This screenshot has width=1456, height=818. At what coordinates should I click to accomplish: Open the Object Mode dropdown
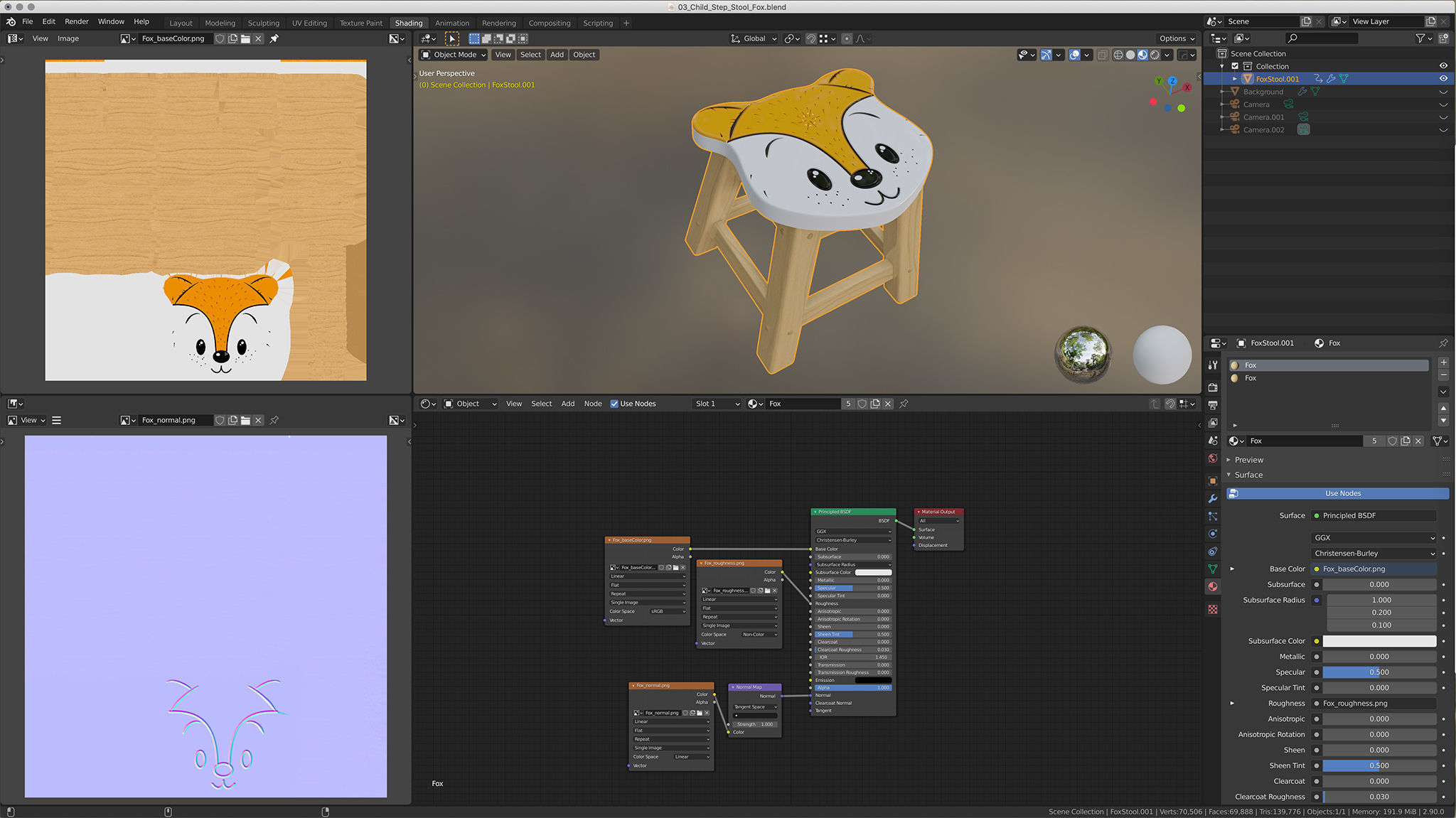454,55
